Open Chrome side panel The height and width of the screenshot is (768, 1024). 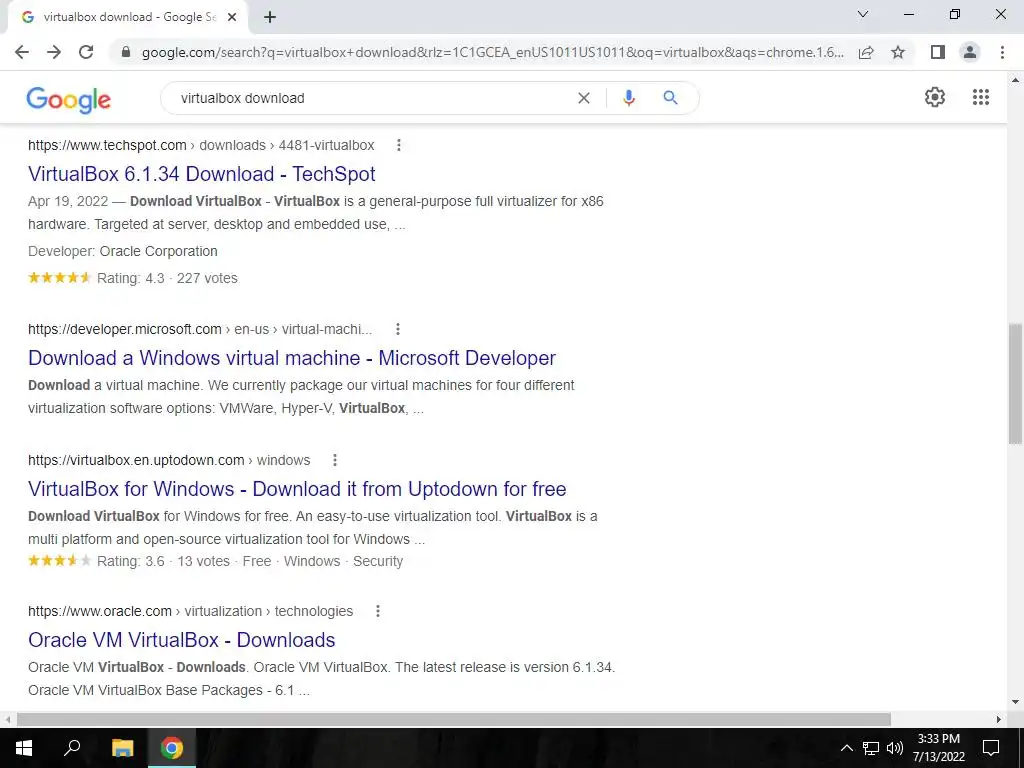coord(938,52)
